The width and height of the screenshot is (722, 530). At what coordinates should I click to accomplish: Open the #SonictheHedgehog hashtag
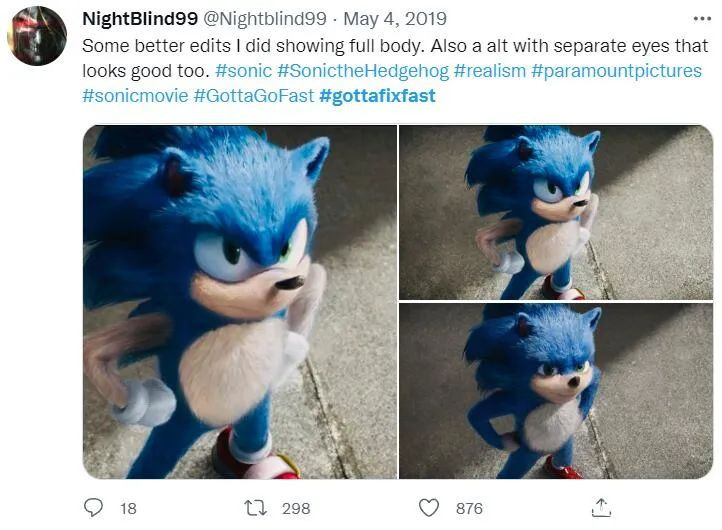click(x=363, y=71)
